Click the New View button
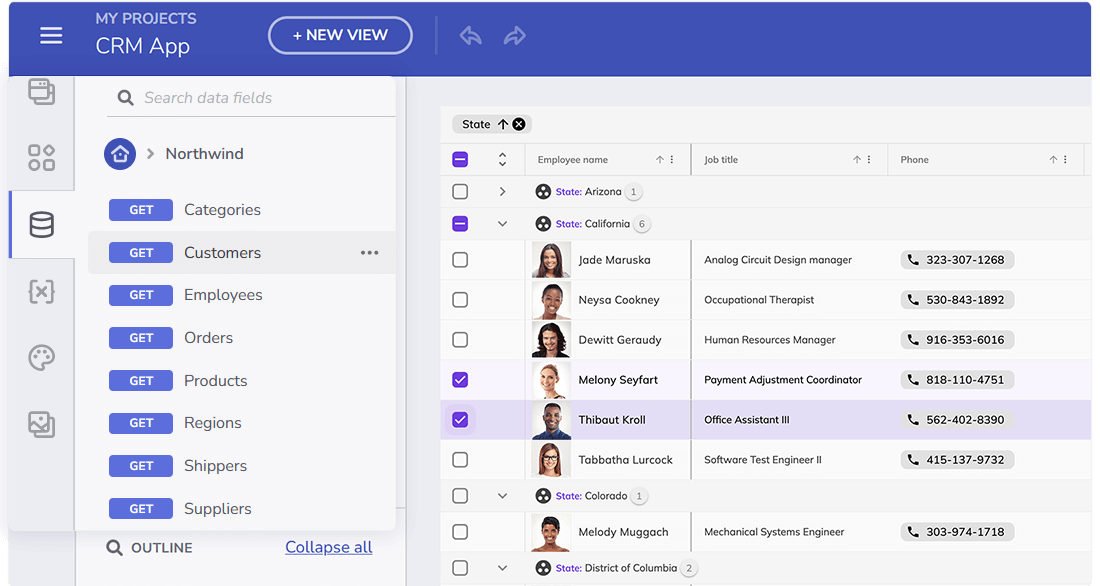The width and height of the screenshot is (1100, 586). 340,35
